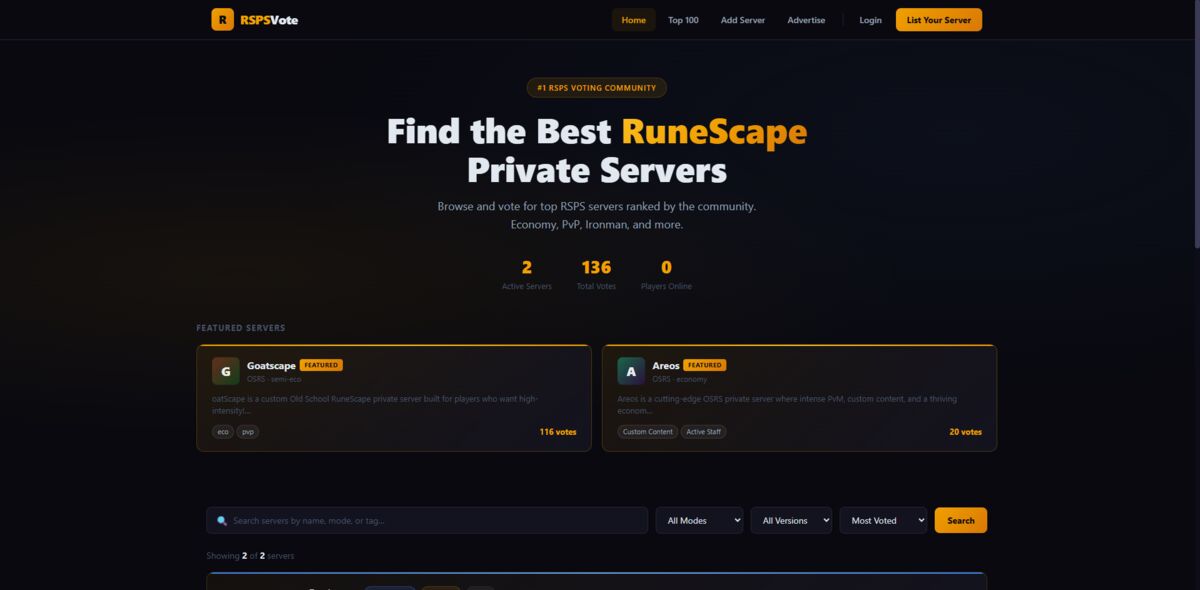Screen dimensions: 1200x590
Task: Switch to the Top 100 page
Action: tap(683, 19)
